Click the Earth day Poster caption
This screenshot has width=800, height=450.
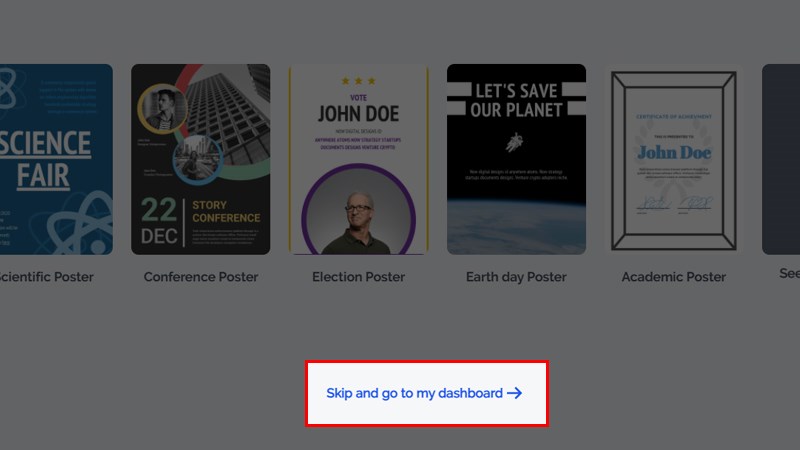click(x=516, y=277)
